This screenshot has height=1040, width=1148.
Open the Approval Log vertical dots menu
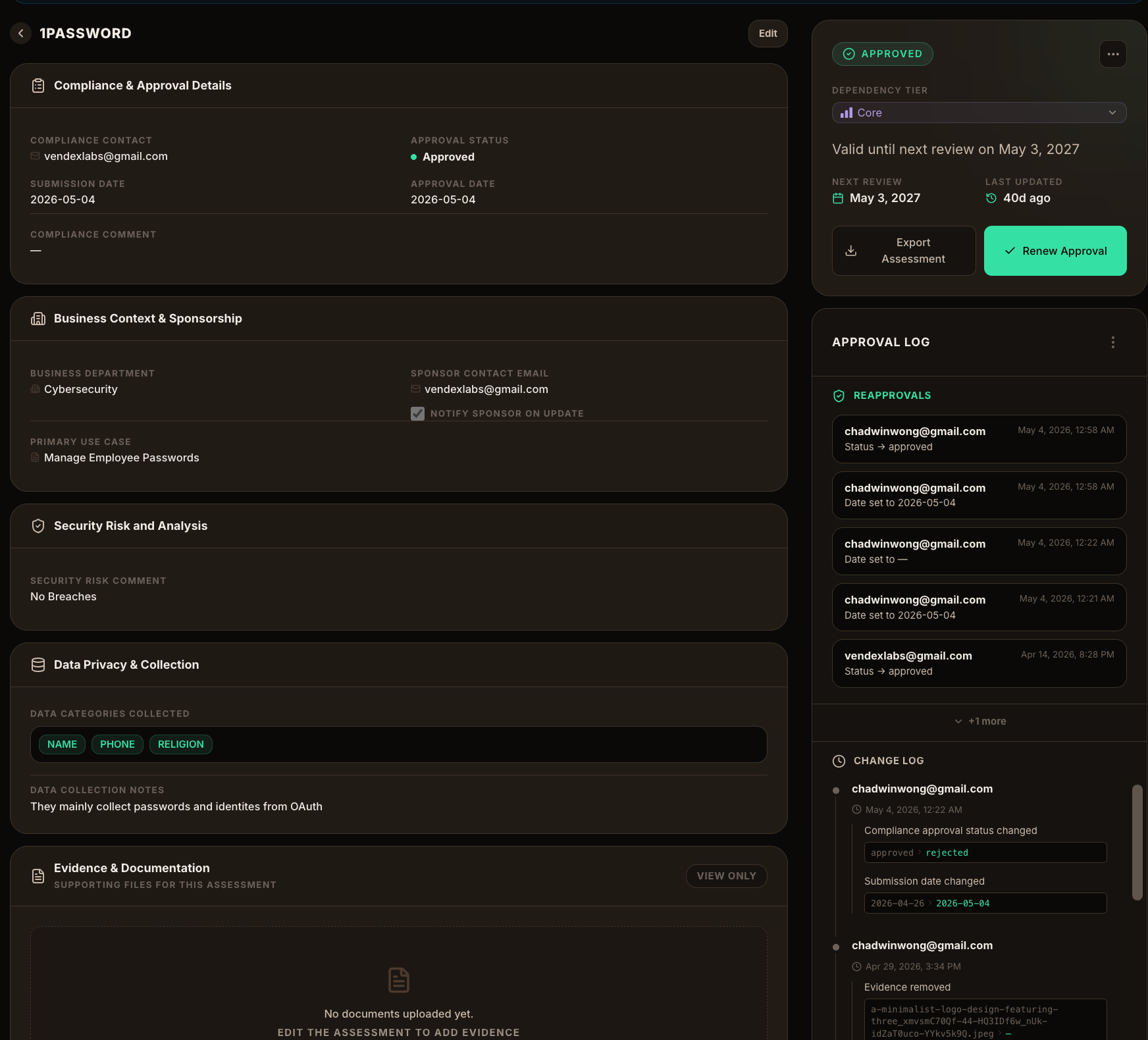[1113, 342]
